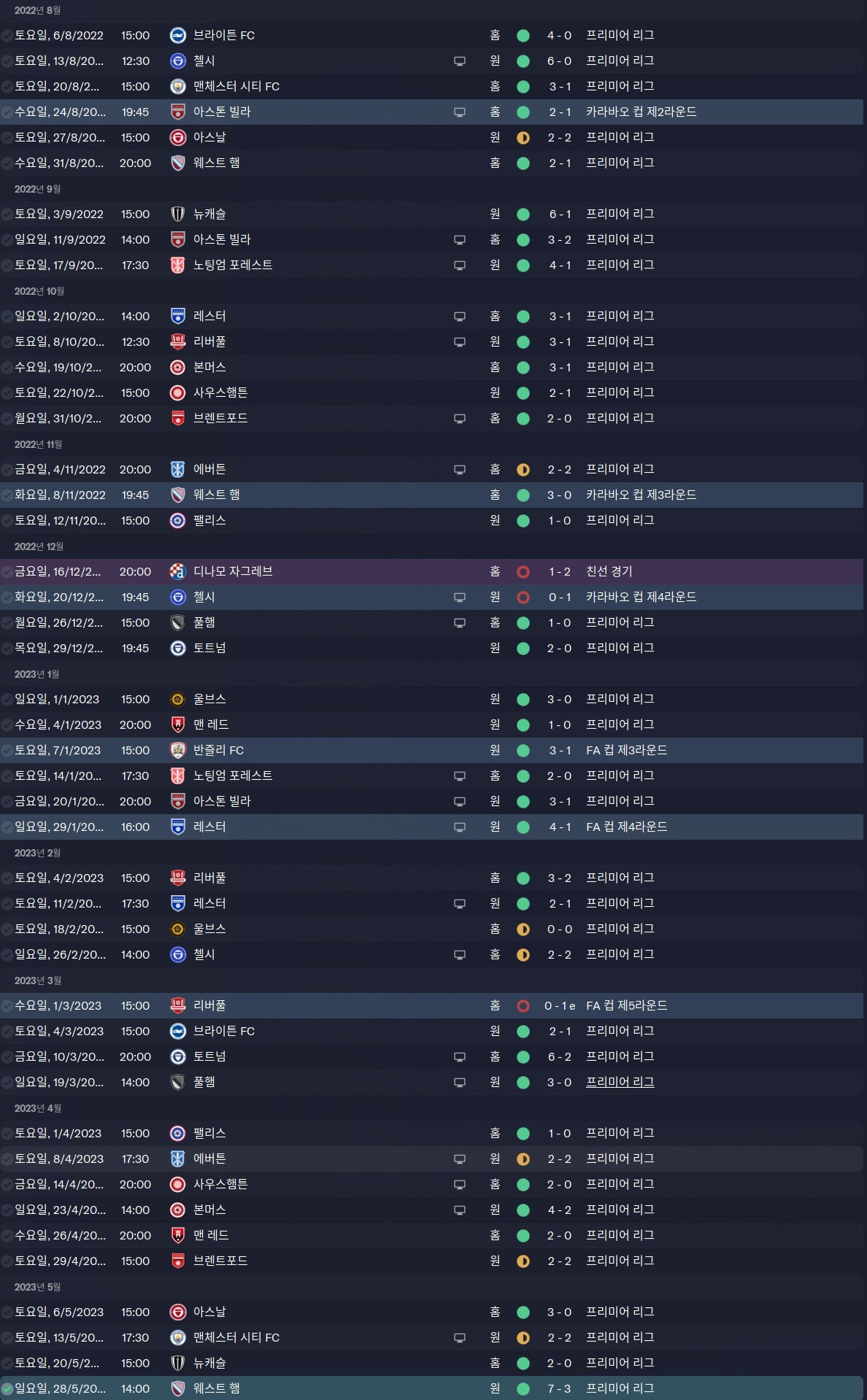The height and width of the screenshot is (1400, 867).
Task: Click Brighton FC badge on 6/8/2022 fixture
Action: tap(177, 35)
